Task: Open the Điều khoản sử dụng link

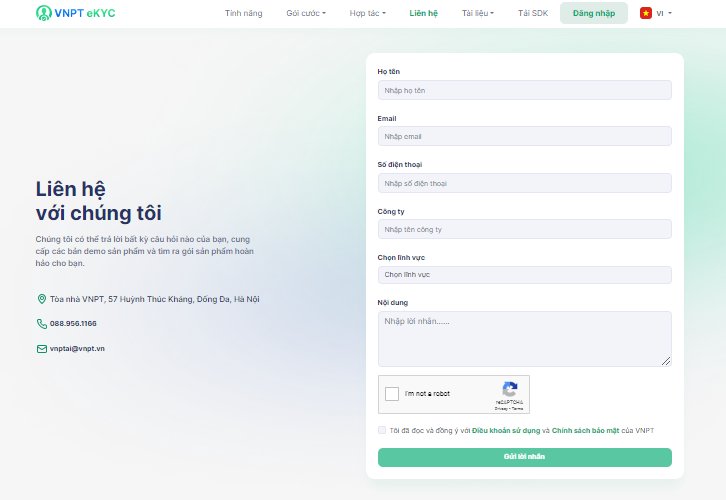Action: (506, 431)
